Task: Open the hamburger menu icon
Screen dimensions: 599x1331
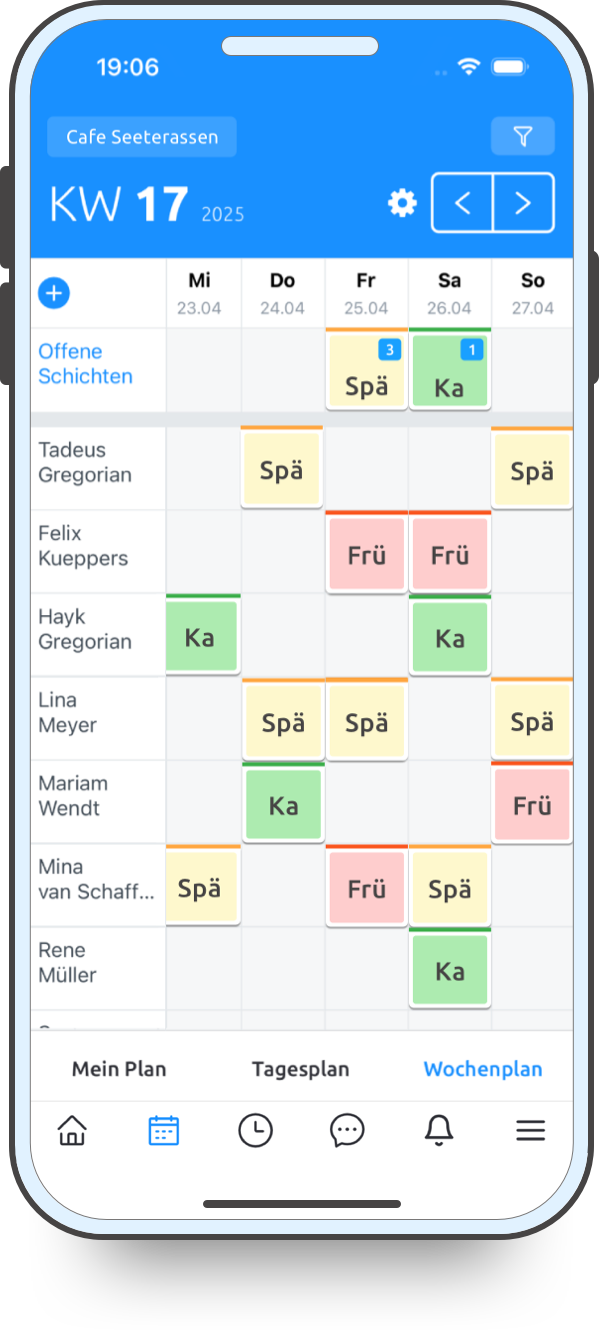Action: [x=530, y=1130]
